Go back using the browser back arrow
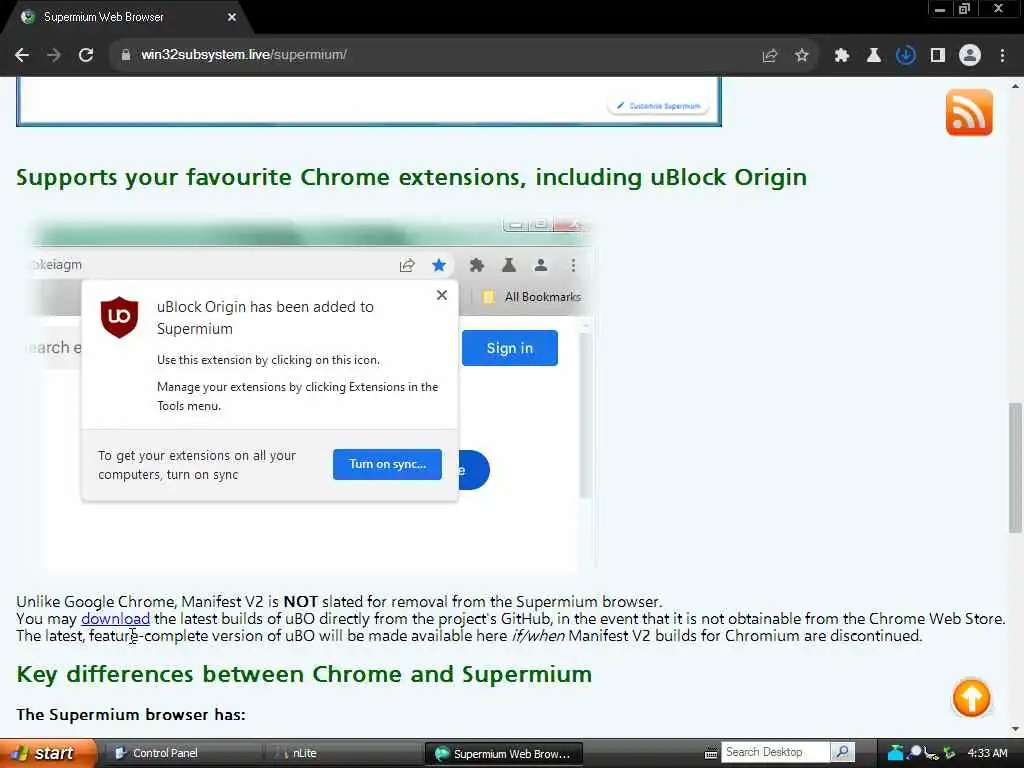Viewport: 1024px width, 768px height. pos(22,55)
